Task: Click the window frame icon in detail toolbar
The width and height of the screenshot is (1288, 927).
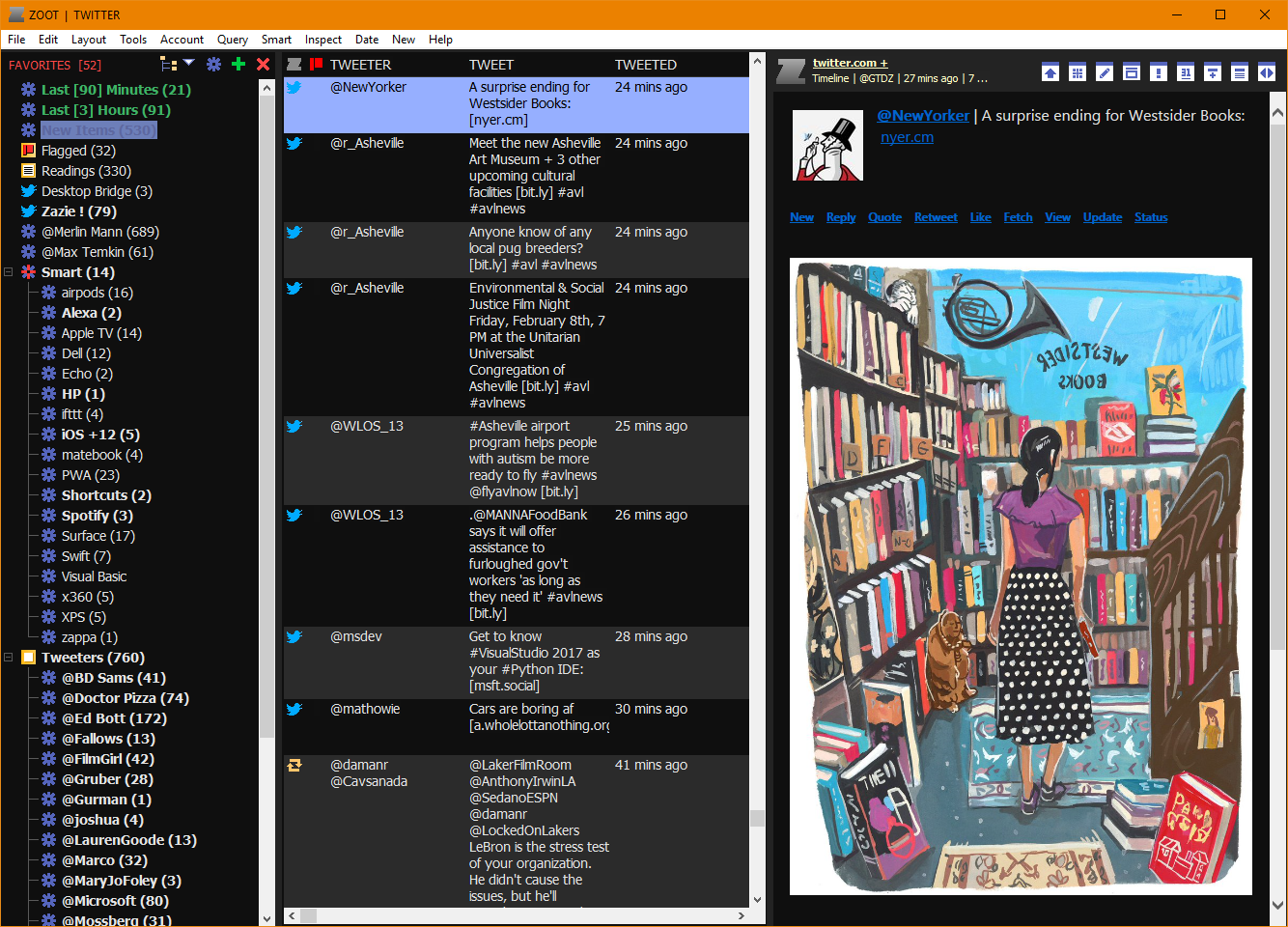Action: tap(1132, 72)
